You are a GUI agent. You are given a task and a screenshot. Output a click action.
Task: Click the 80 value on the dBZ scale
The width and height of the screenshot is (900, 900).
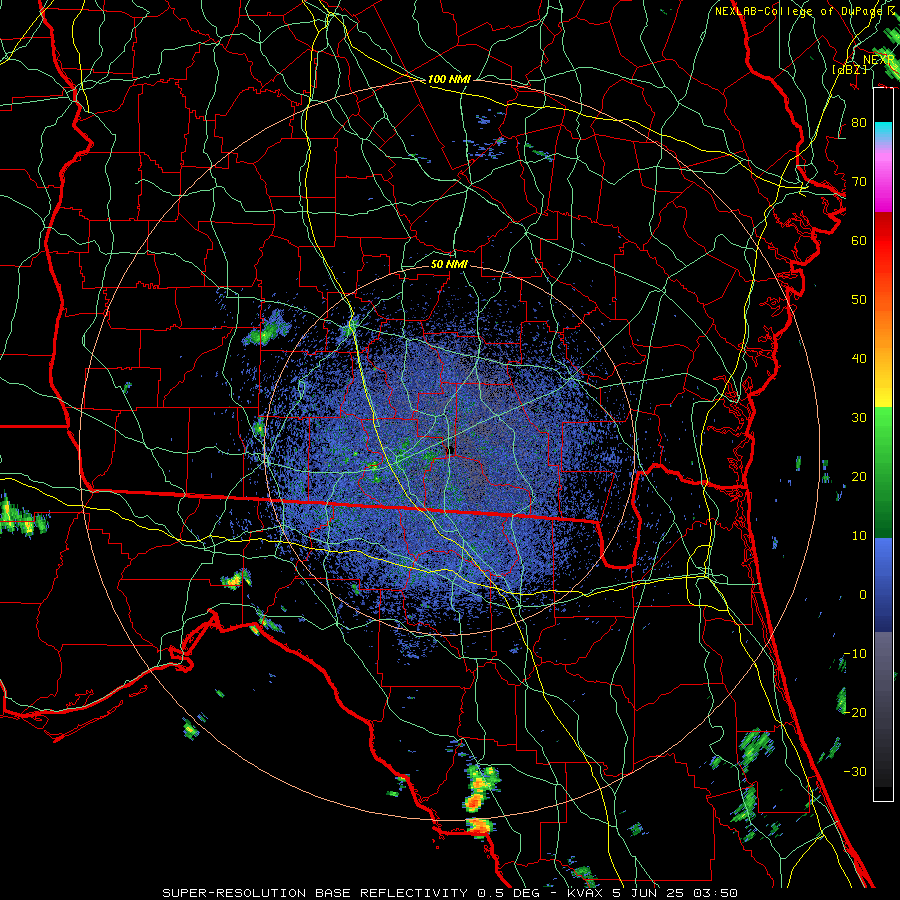(x=859, y=123)
